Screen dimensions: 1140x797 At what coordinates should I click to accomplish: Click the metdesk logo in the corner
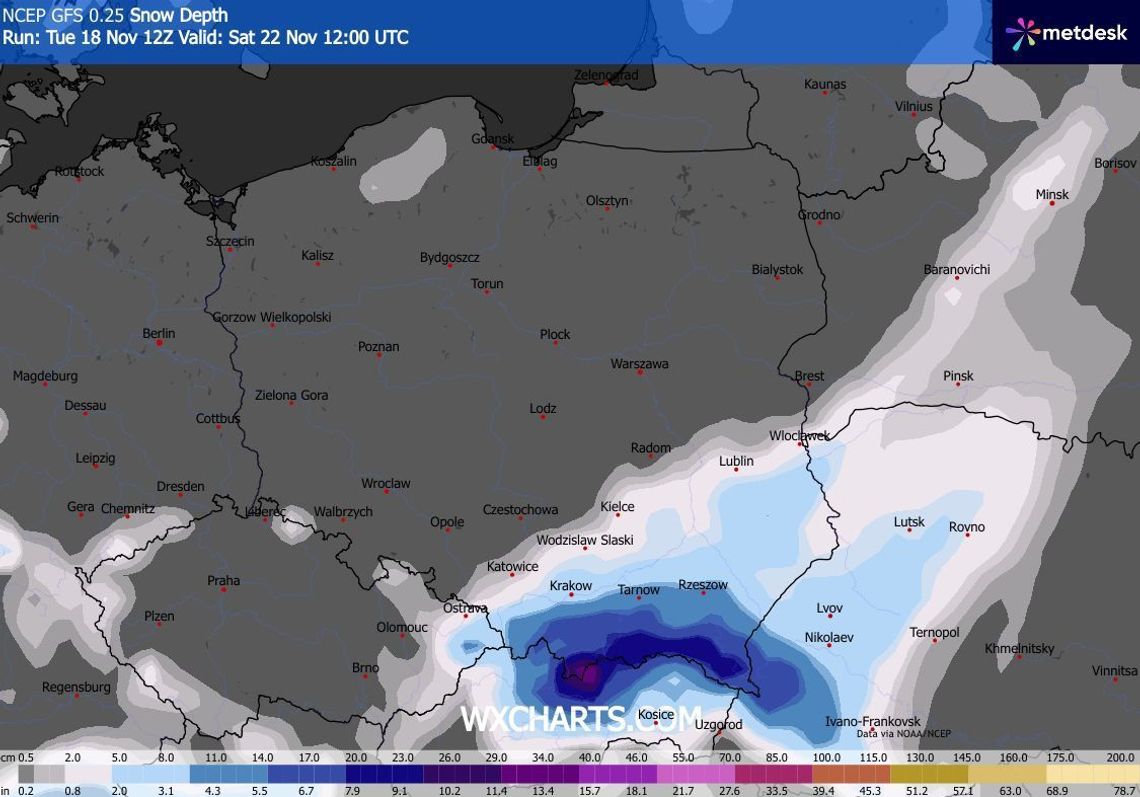point(1066,33)
